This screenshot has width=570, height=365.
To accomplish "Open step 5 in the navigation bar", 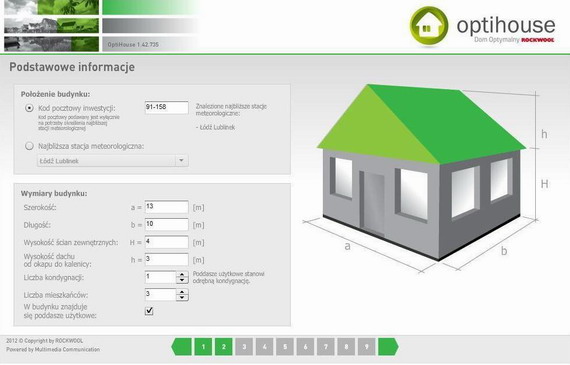I will [285, 346].
